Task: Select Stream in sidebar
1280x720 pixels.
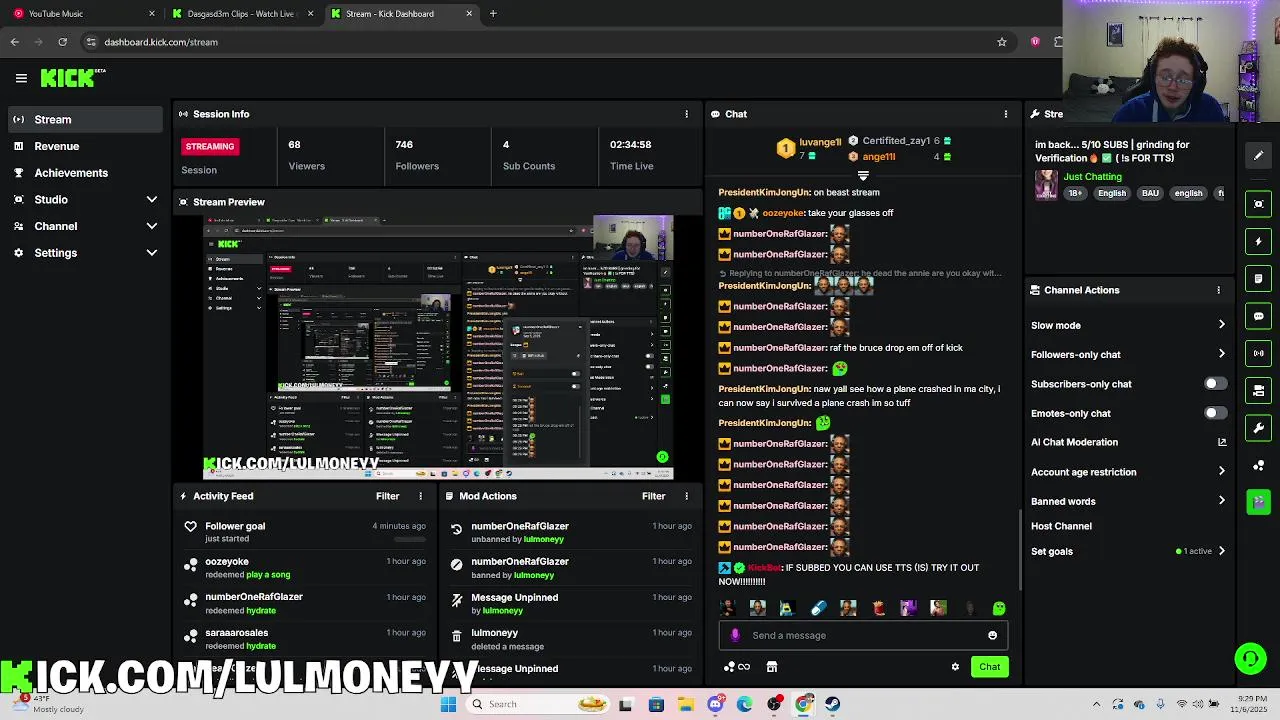Action: (x=84, y=119)
